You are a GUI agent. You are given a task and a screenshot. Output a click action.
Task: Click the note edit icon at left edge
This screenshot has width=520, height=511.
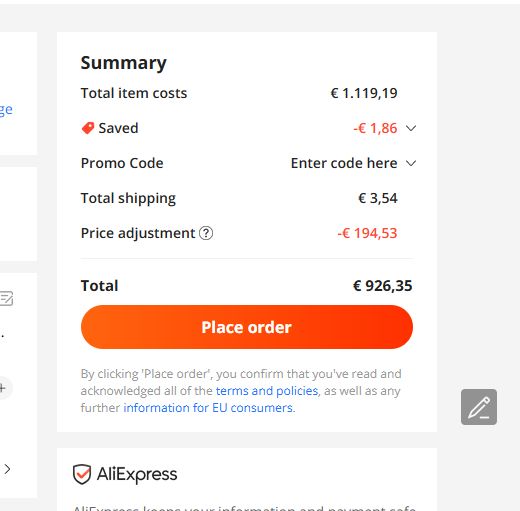point(6,298)
